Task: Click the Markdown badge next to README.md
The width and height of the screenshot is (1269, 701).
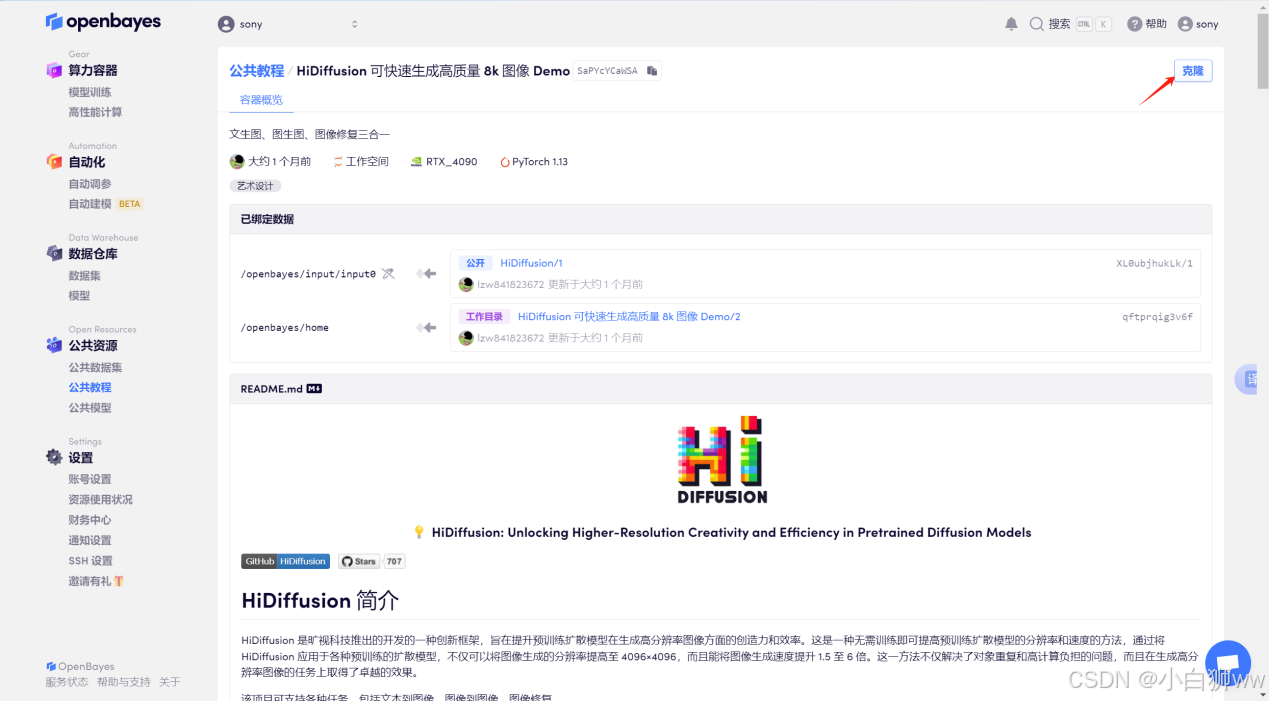Action: point(314,389)
